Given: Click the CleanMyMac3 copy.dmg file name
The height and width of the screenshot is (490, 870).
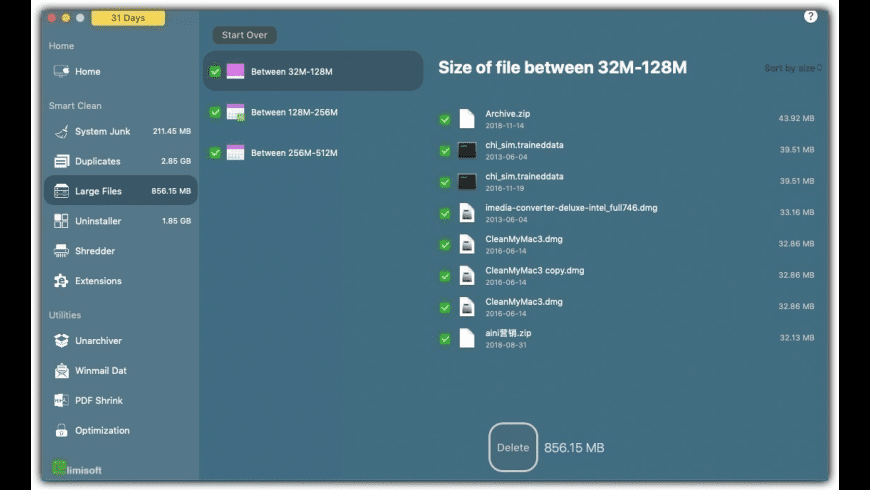Looking at the screenshot, I should pos(534,271).
